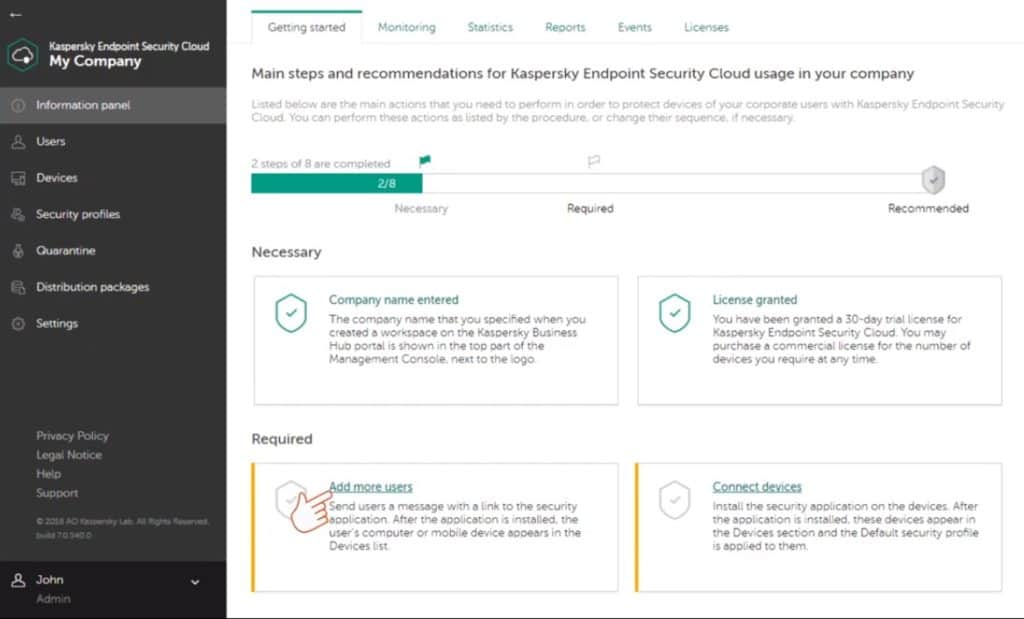
Task: Click the Required label under the progress bar
Action: [x=590, y=209]
